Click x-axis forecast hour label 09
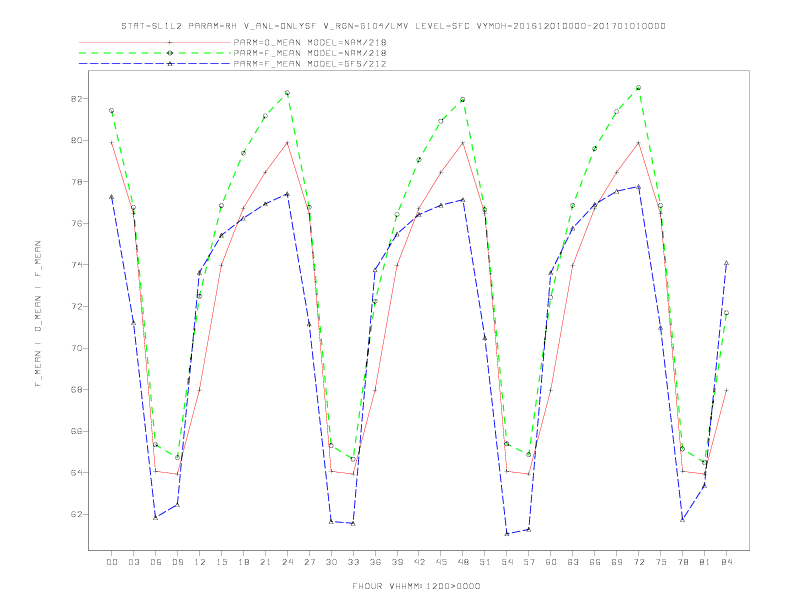Viewport: 792px width, 612px height. [177, 562]
